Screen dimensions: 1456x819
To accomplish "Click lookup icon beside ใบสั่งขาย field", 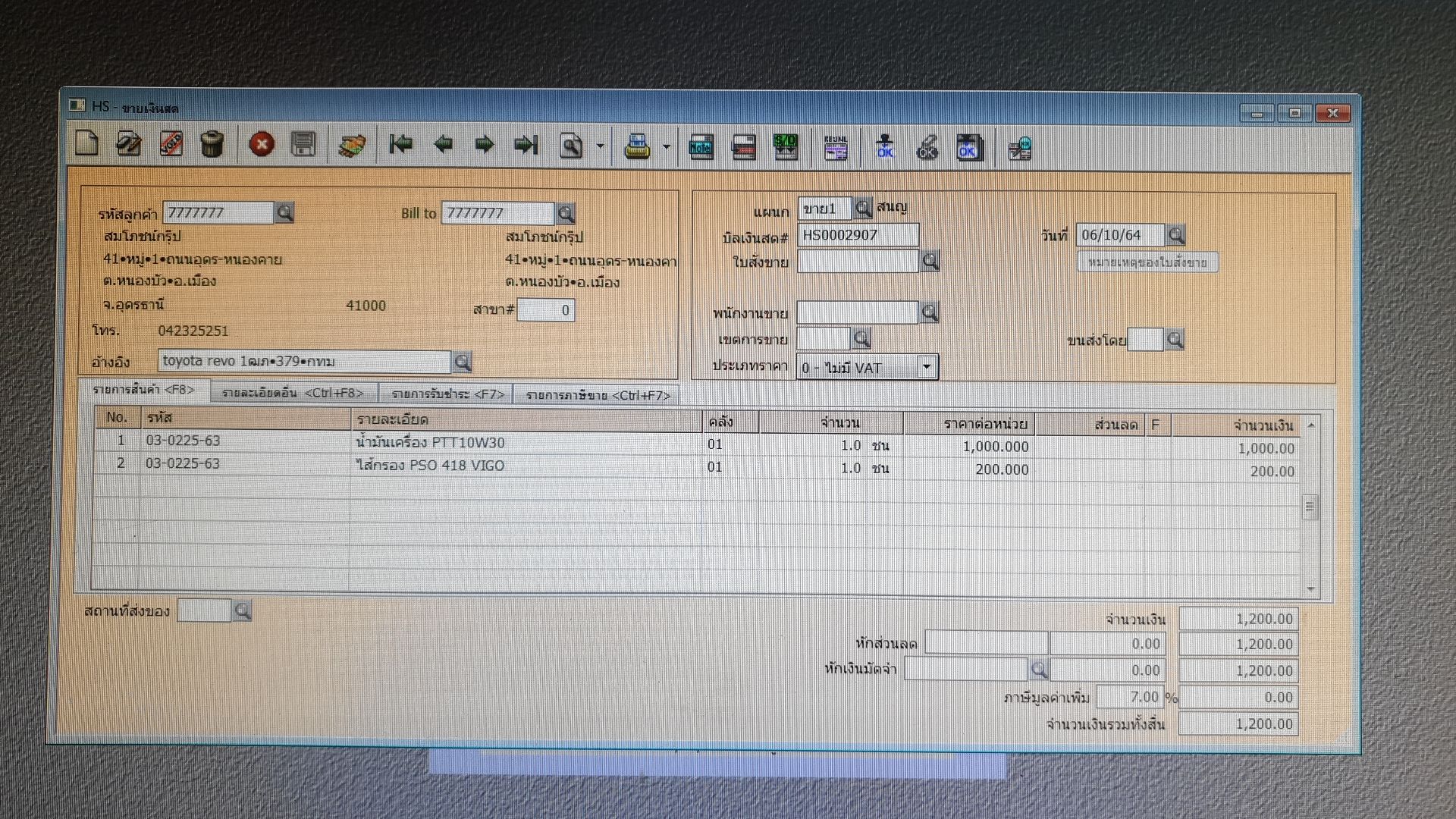I will pyautogui.click(x=930, y=261).
